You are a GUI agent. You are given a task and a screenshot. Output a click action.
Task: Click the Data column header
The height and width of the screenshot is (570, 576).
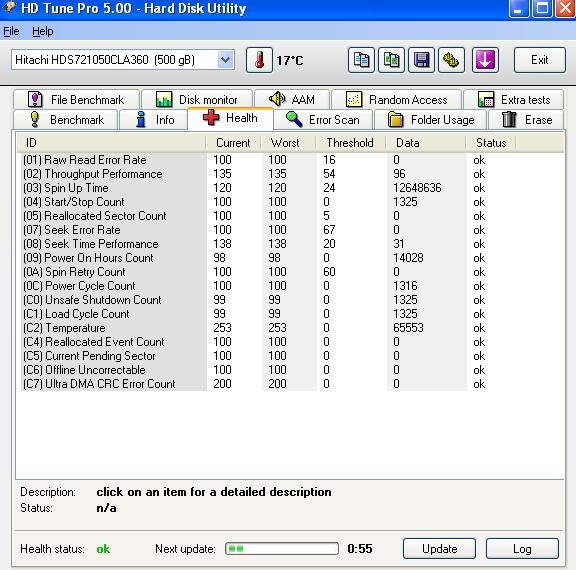pyautogui.click(x=425, y=143)
